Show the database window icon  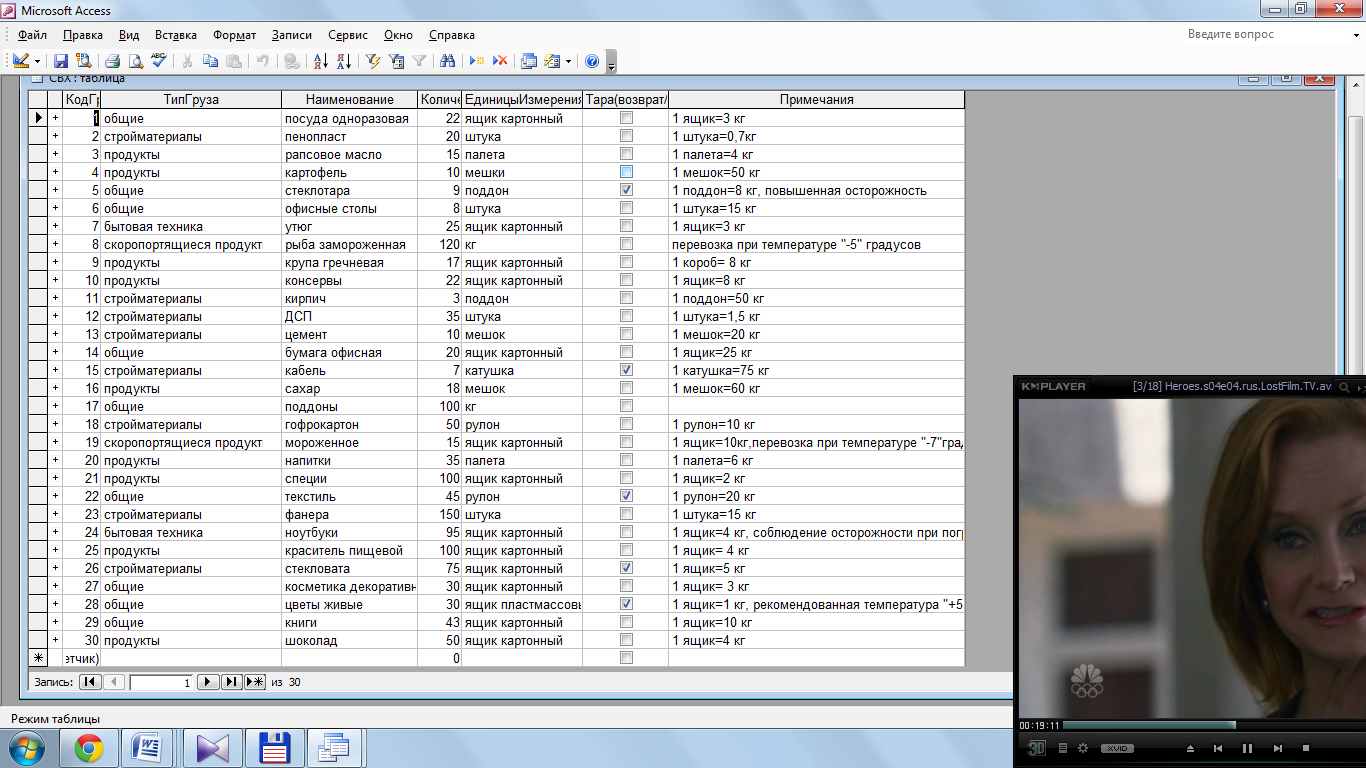coord(529,61)
